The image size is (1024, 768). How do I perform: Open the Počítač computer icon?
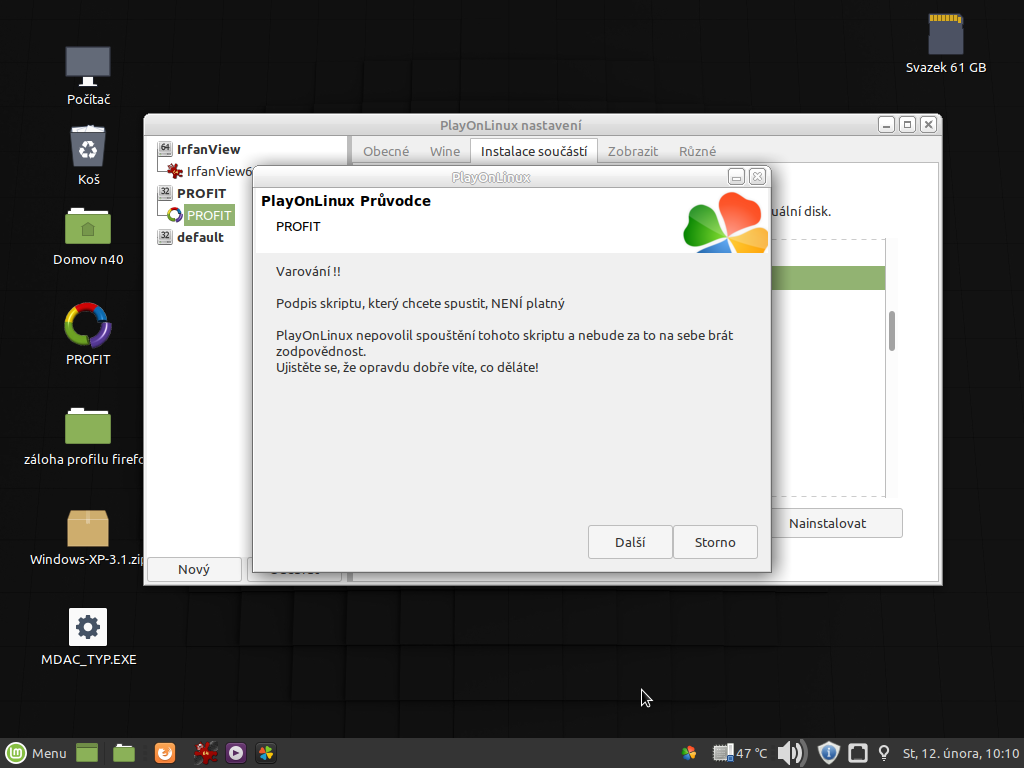[88, 66]
